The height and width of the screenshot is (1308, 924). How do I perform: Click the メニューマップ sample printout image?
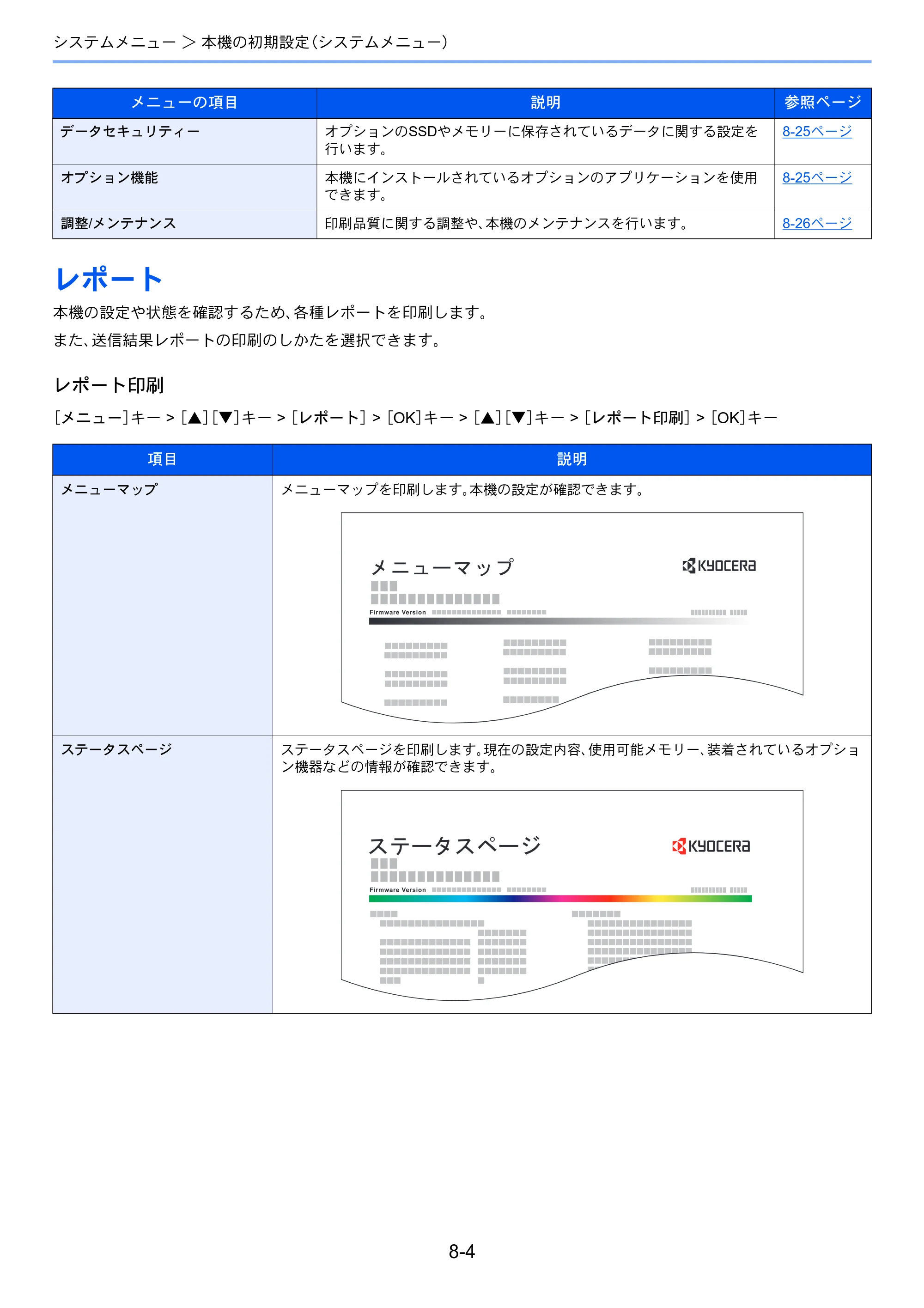point(571,618)
